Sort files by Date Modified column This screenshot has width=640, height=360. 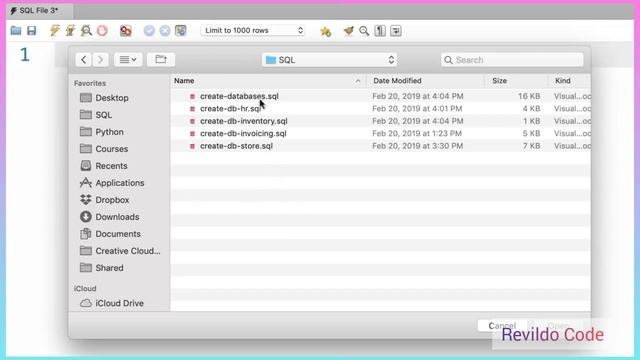426,81
